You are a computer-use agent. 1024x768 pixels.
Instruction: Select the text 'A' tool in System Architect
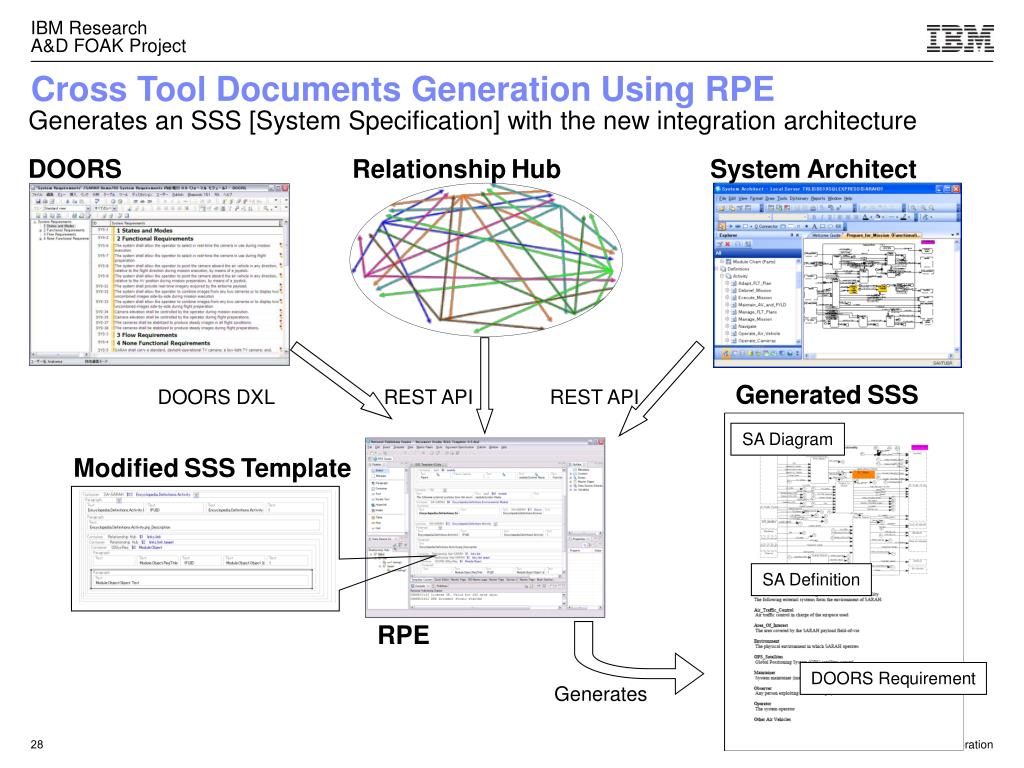pos(814,227)
